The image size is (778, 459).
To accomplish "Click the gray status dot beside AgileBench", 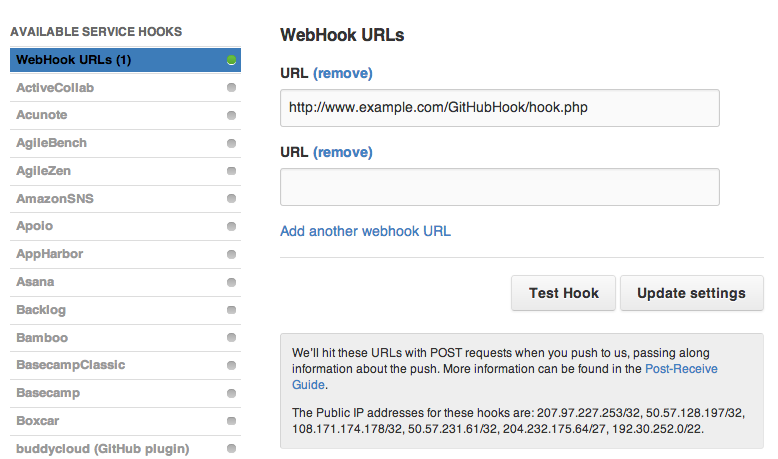I will 232,144.
